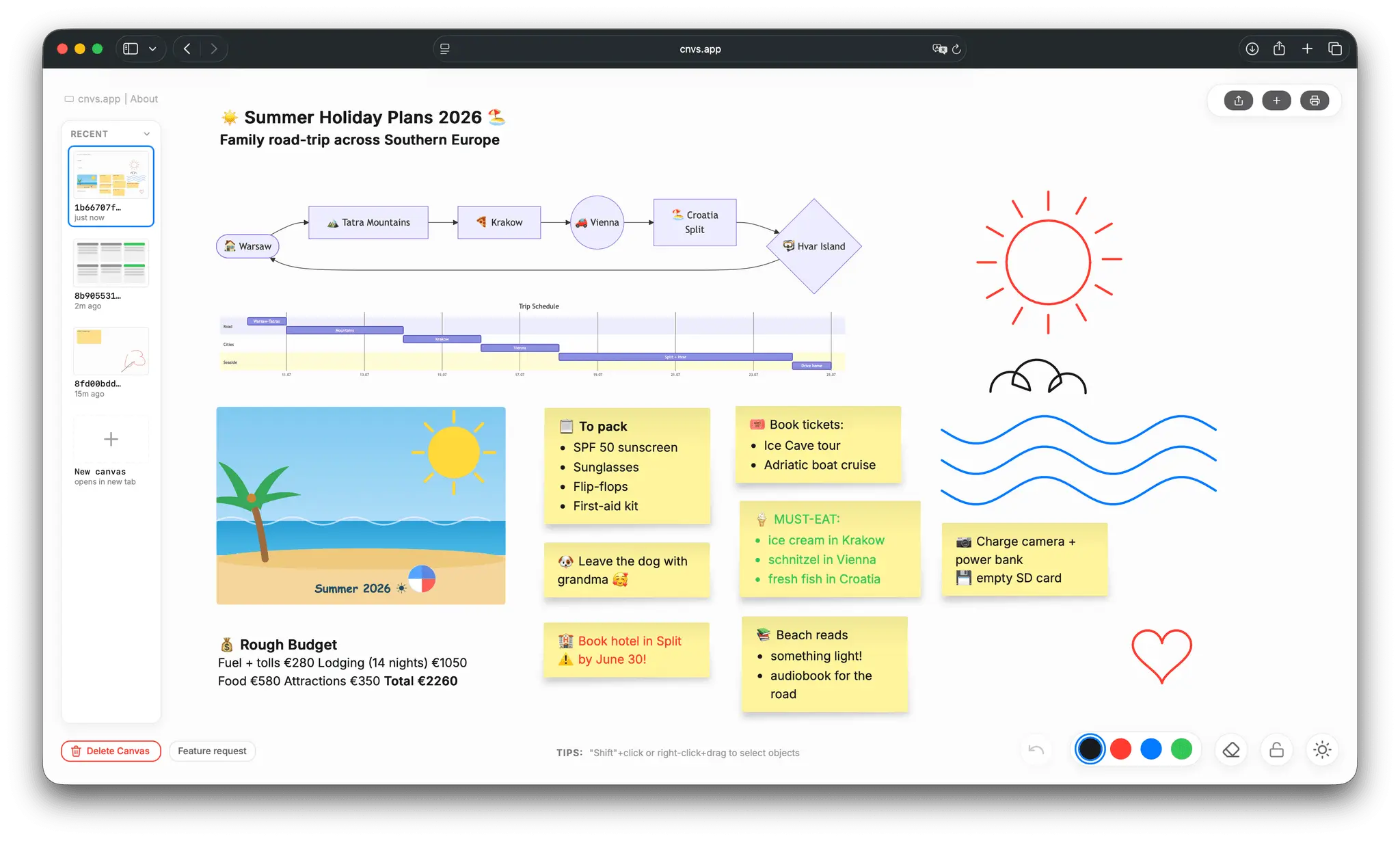The image size is (1400, 841).
Task: Go forward with Safari forward arrow
Action: 214,49
